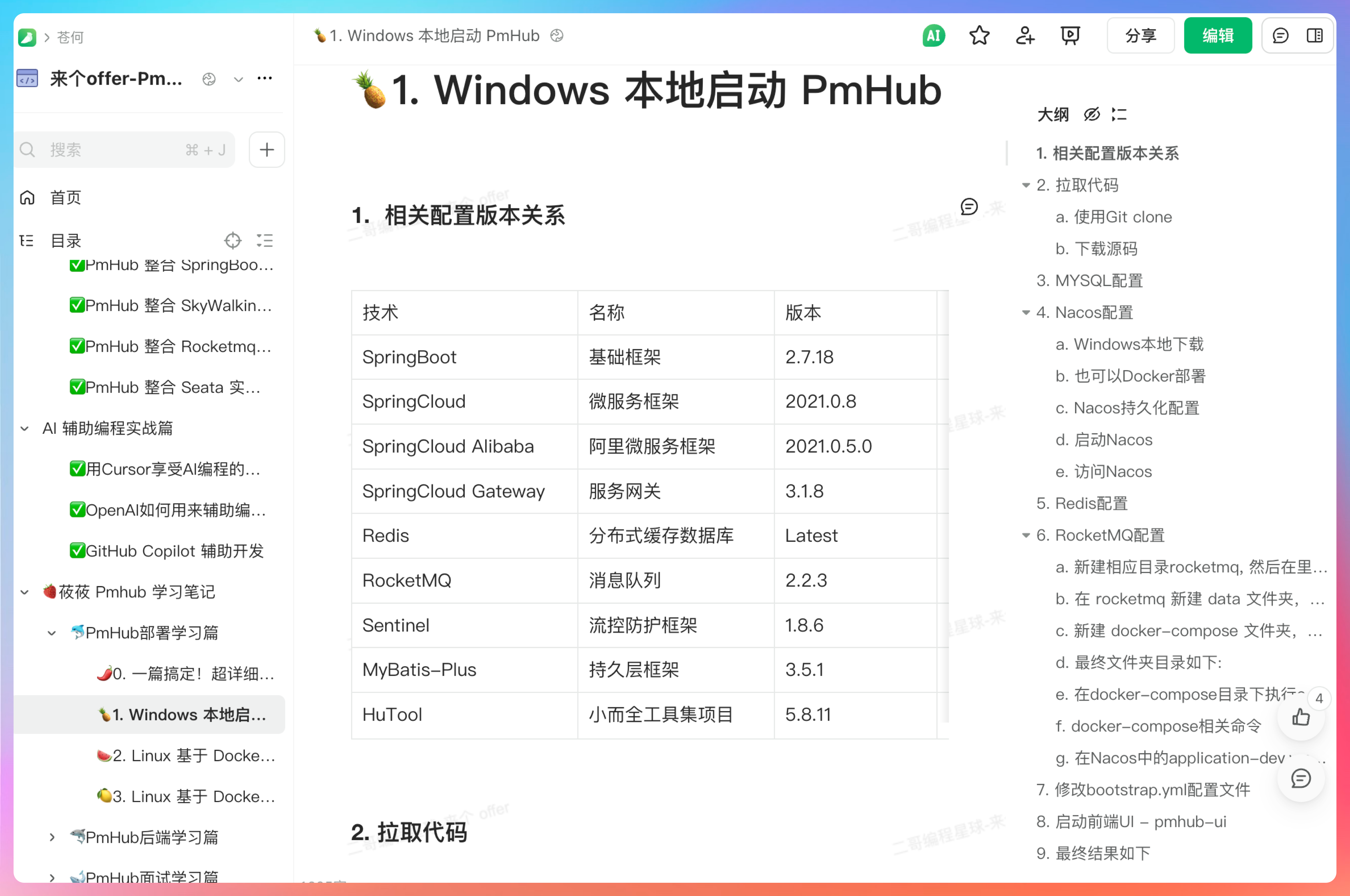Click the 搜索 search field
This screenshot has width=1350, height=896.
[x=114, y=150]
